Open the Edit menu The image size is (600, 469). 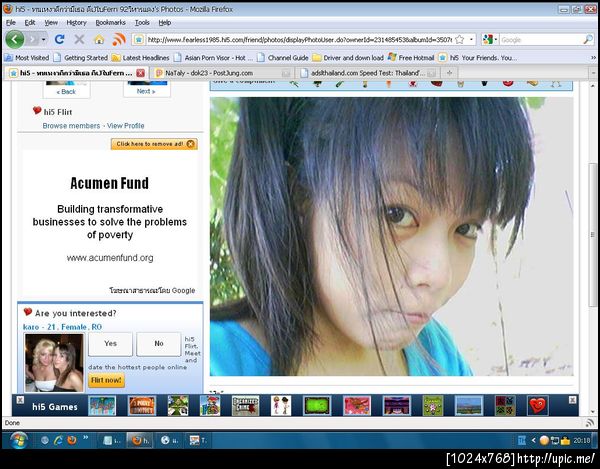(x=30, y=23)
